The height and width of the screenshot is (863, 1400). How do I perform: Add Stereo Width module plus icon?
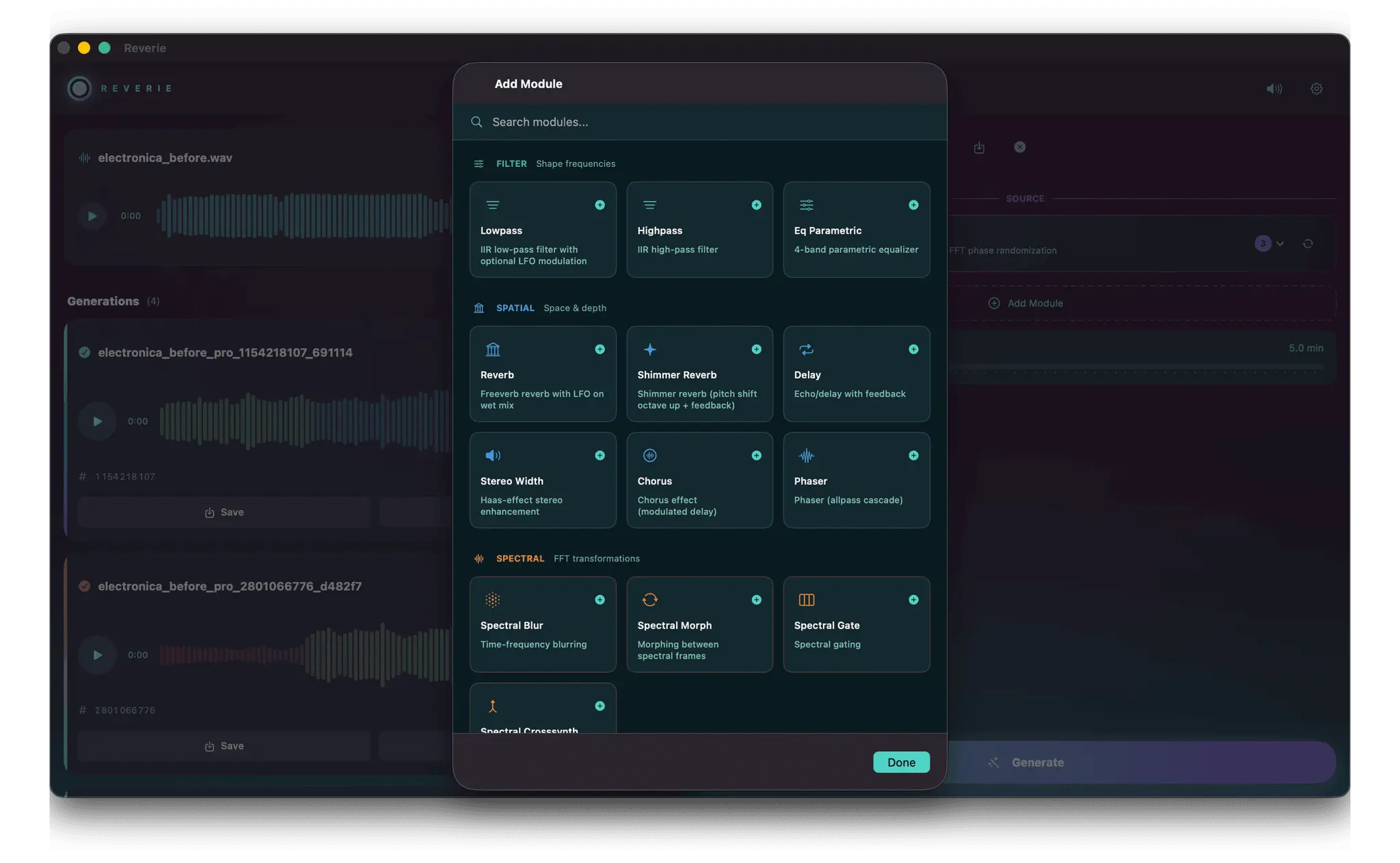tap(600, 455)
